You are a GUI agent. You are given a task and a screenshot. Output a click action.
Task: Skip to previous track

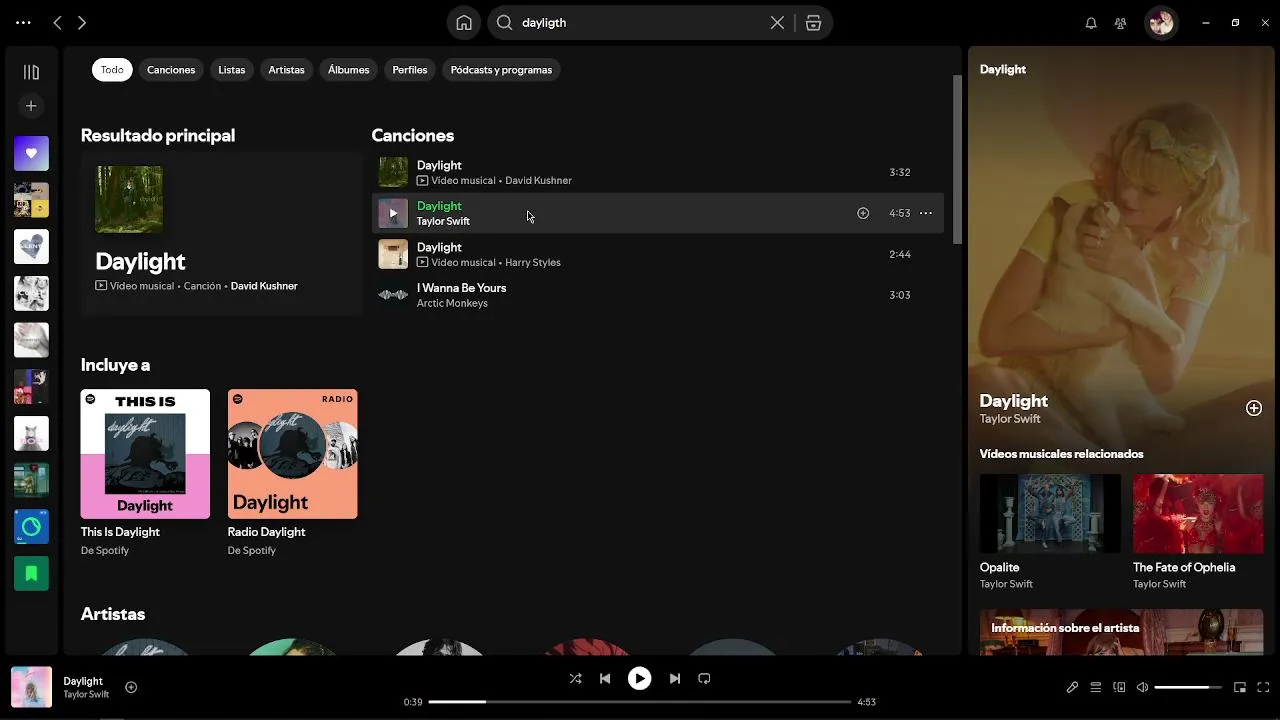[x=605, y=678]
